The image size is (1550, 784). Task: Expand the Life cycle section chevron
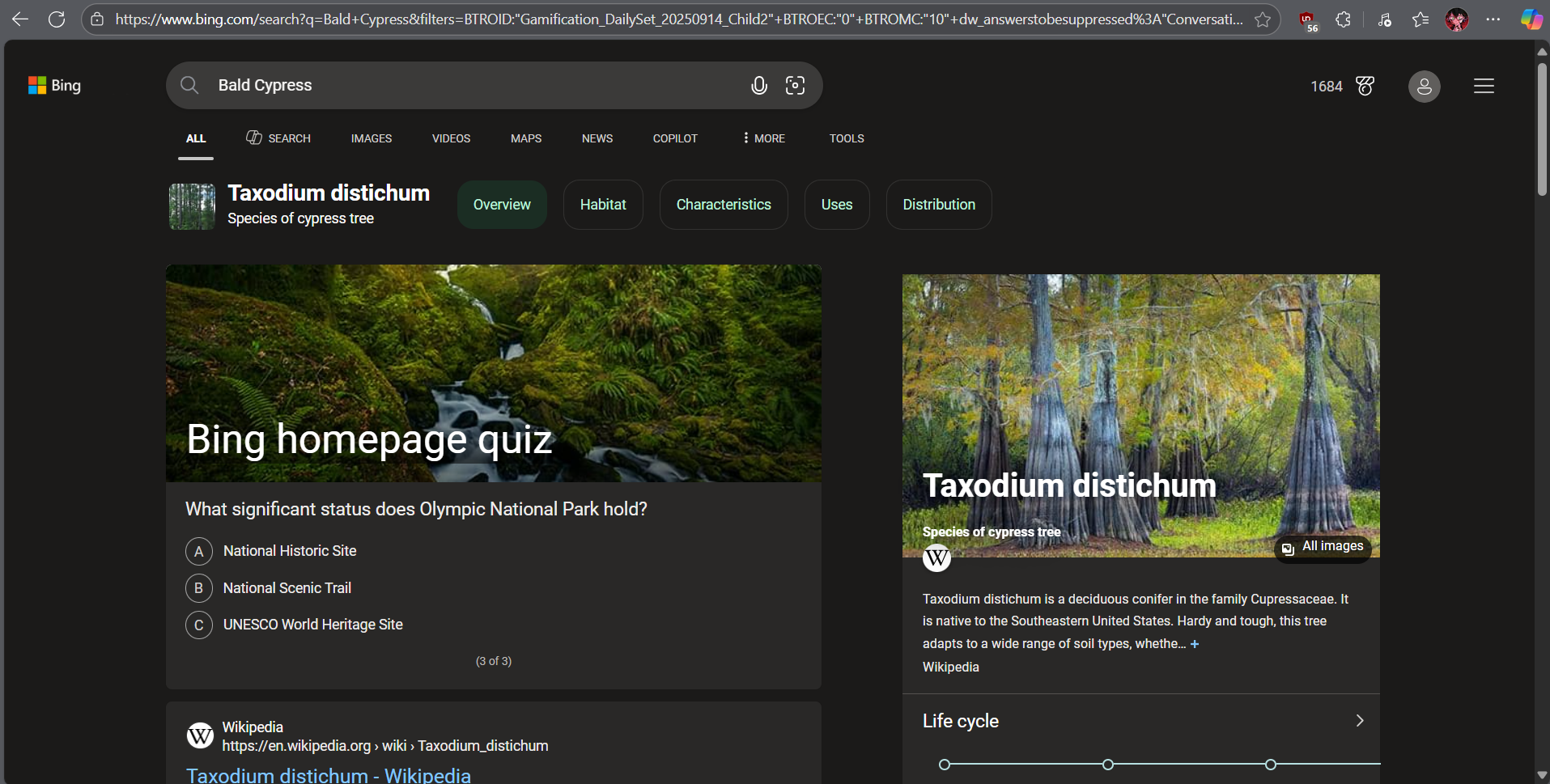click(1359, 721)
